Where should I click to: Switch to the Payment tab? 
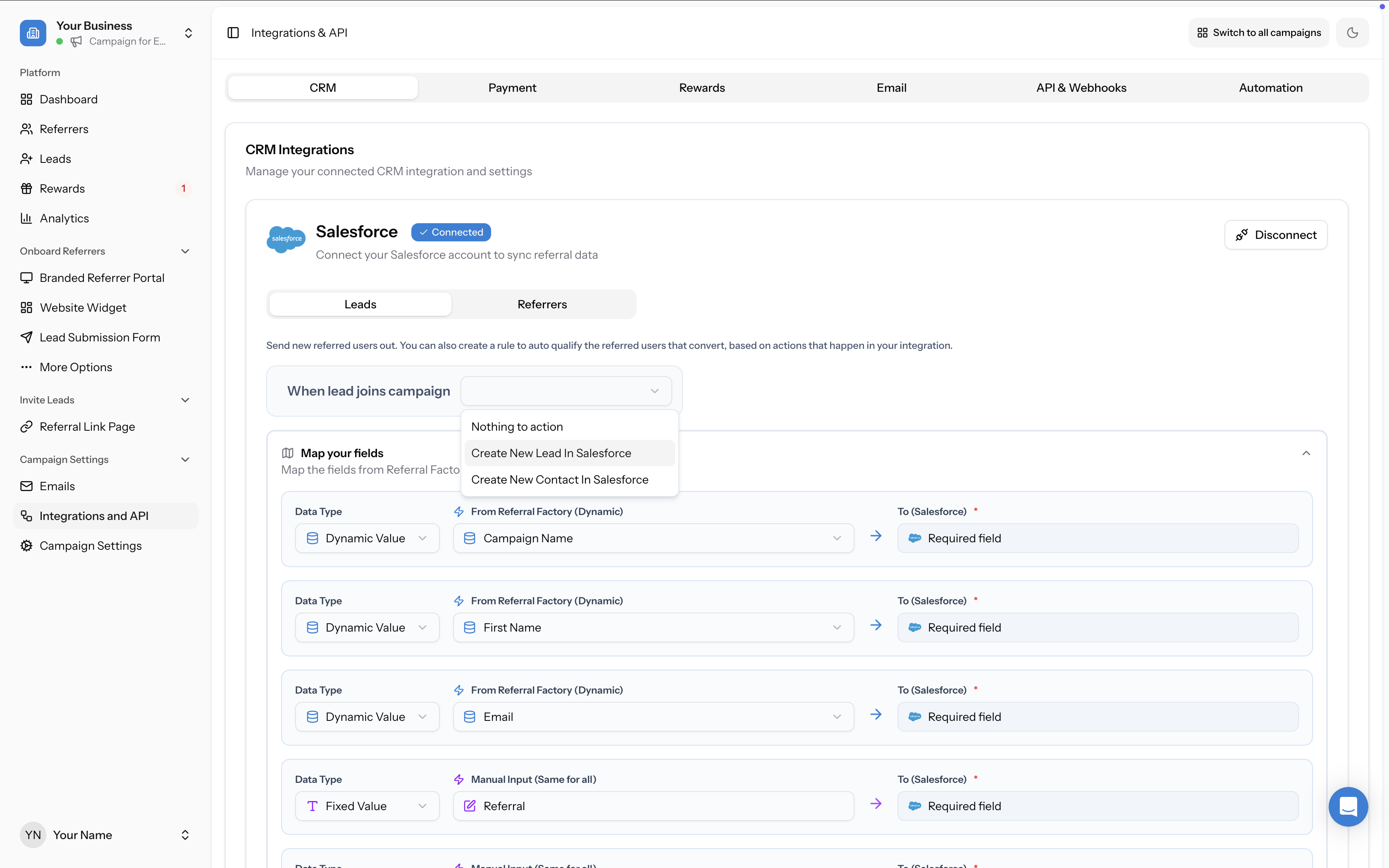click(512, 87)
